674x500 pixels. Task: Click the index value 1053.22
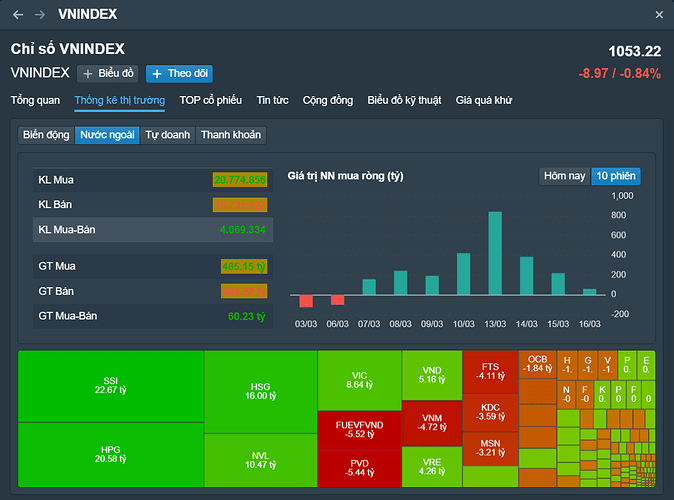[634, 52]
